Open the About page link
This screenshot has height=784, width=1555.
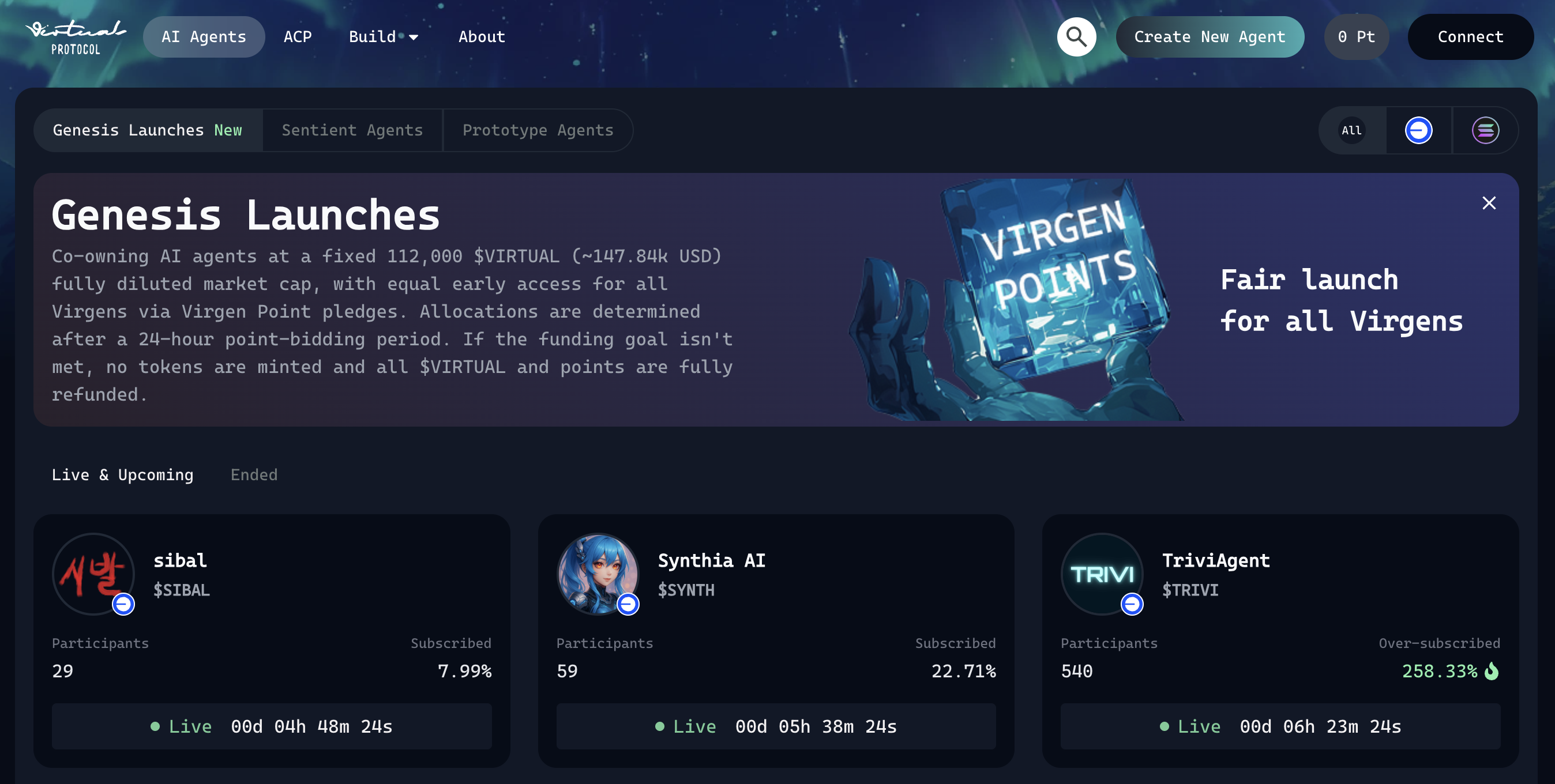pos(482,37)
